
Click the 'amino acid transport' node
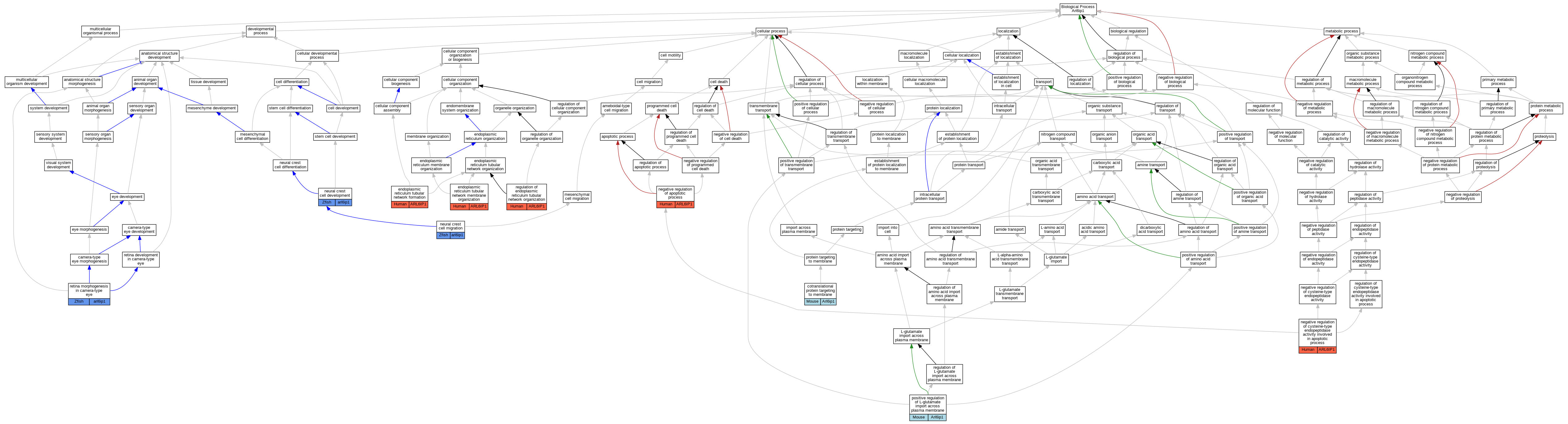1095,197
